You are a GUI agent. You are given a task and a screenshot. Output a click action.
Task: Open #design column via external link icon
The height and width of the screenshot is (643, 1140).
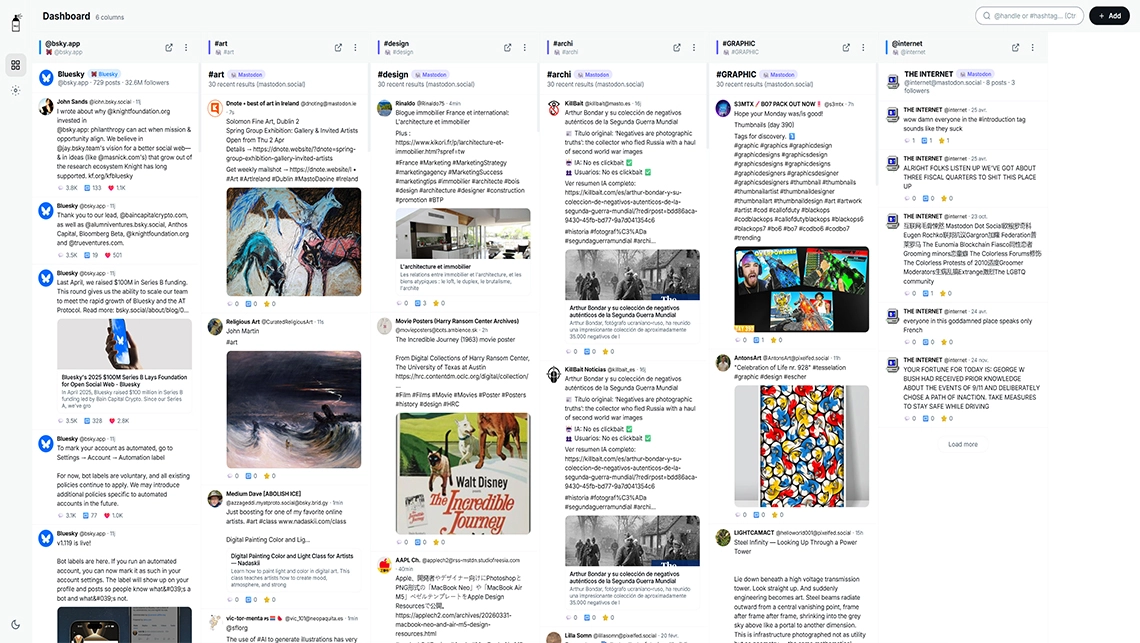(507, 47)
